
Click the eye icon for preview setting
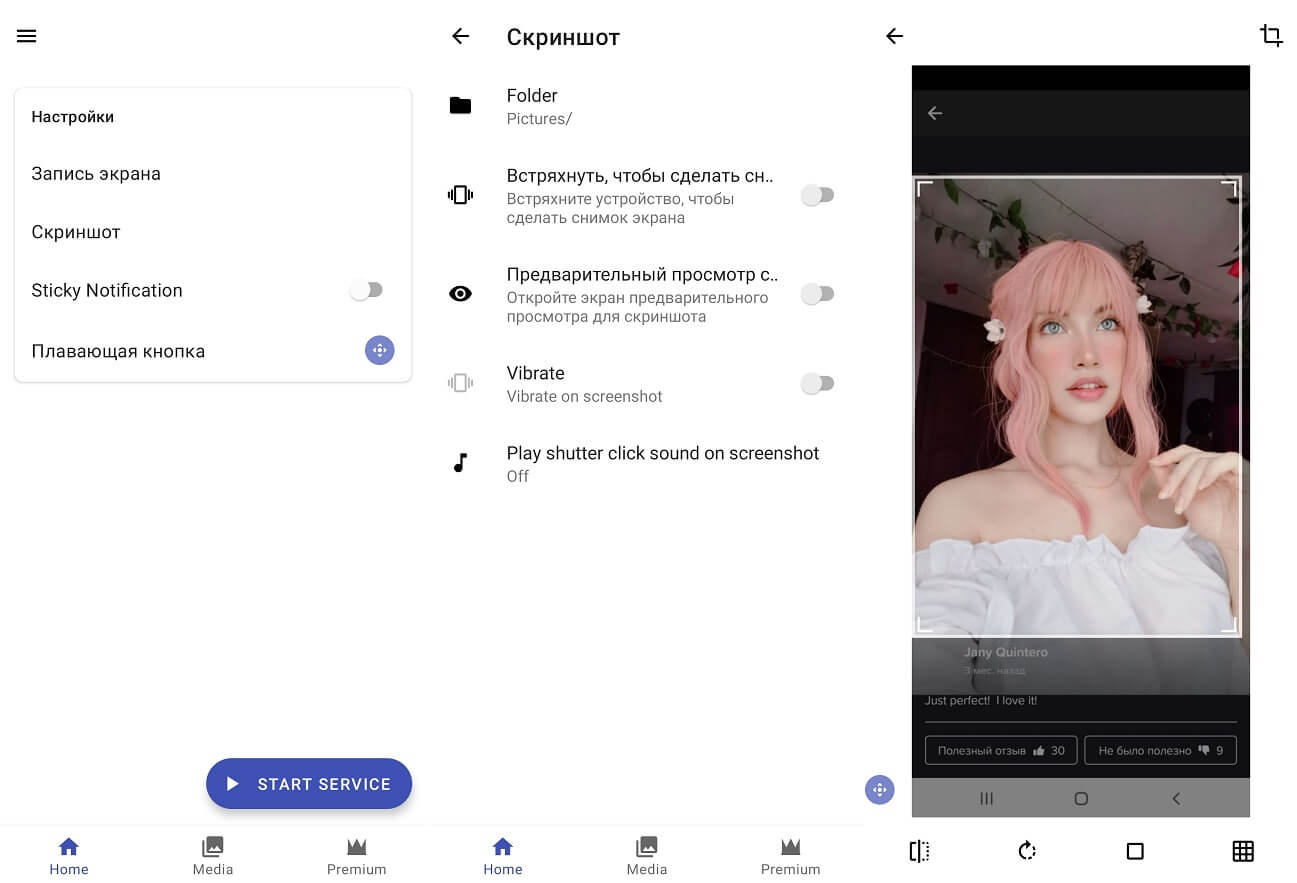(x=460, y=293)
